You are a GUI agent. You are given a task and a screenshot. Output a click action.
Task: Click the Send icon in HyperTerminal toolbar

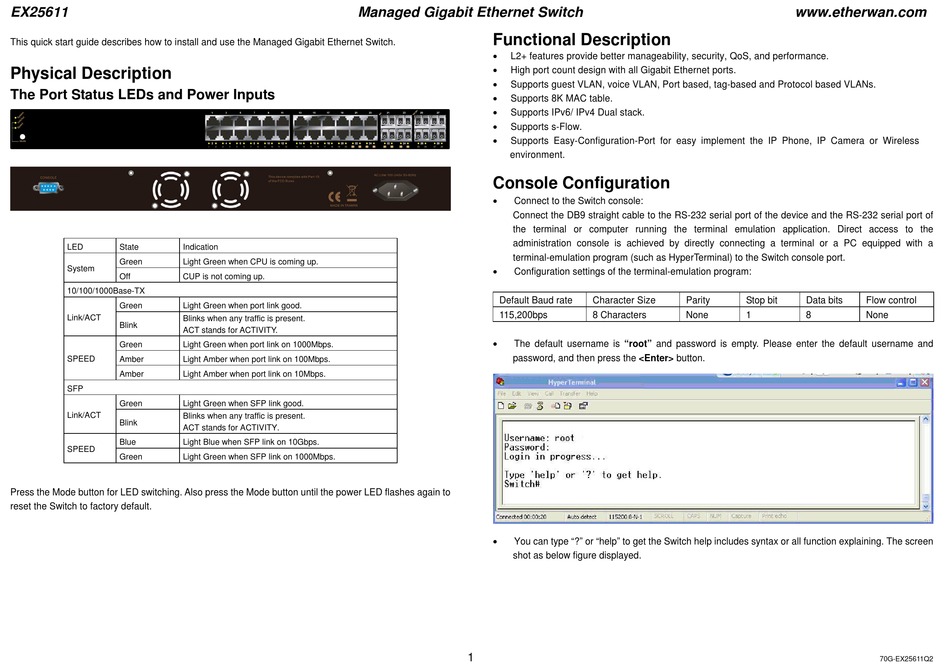pos(556,406)
